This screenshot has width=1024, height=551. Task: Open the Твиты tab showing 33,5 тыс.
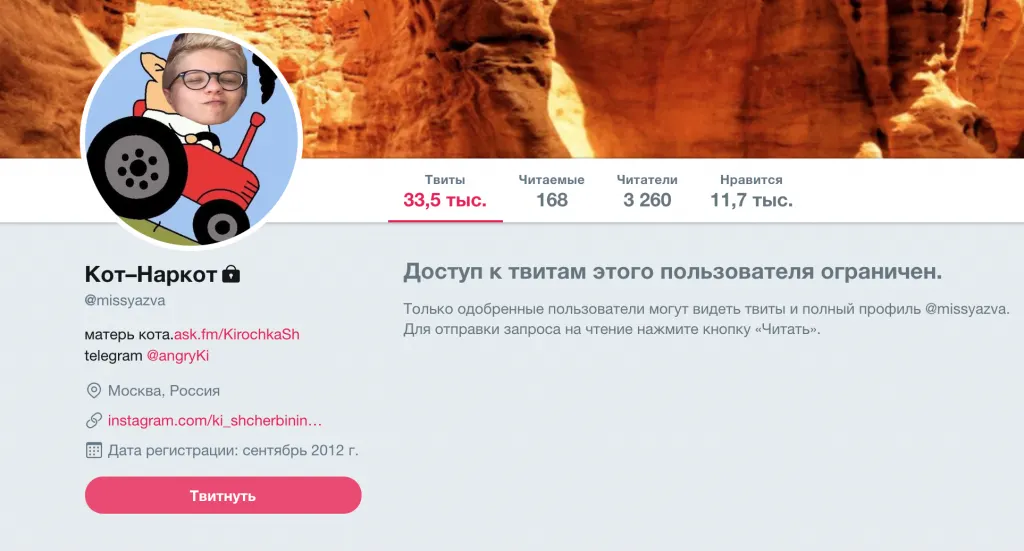pyautogui.click(x=445, y=191)
